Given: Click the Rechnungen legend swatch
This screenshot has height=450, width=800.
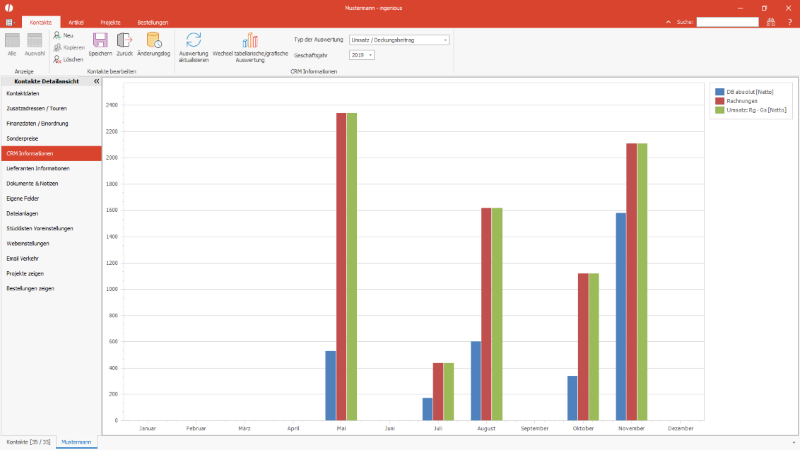Looking at the screenshot, I should 719,101.
